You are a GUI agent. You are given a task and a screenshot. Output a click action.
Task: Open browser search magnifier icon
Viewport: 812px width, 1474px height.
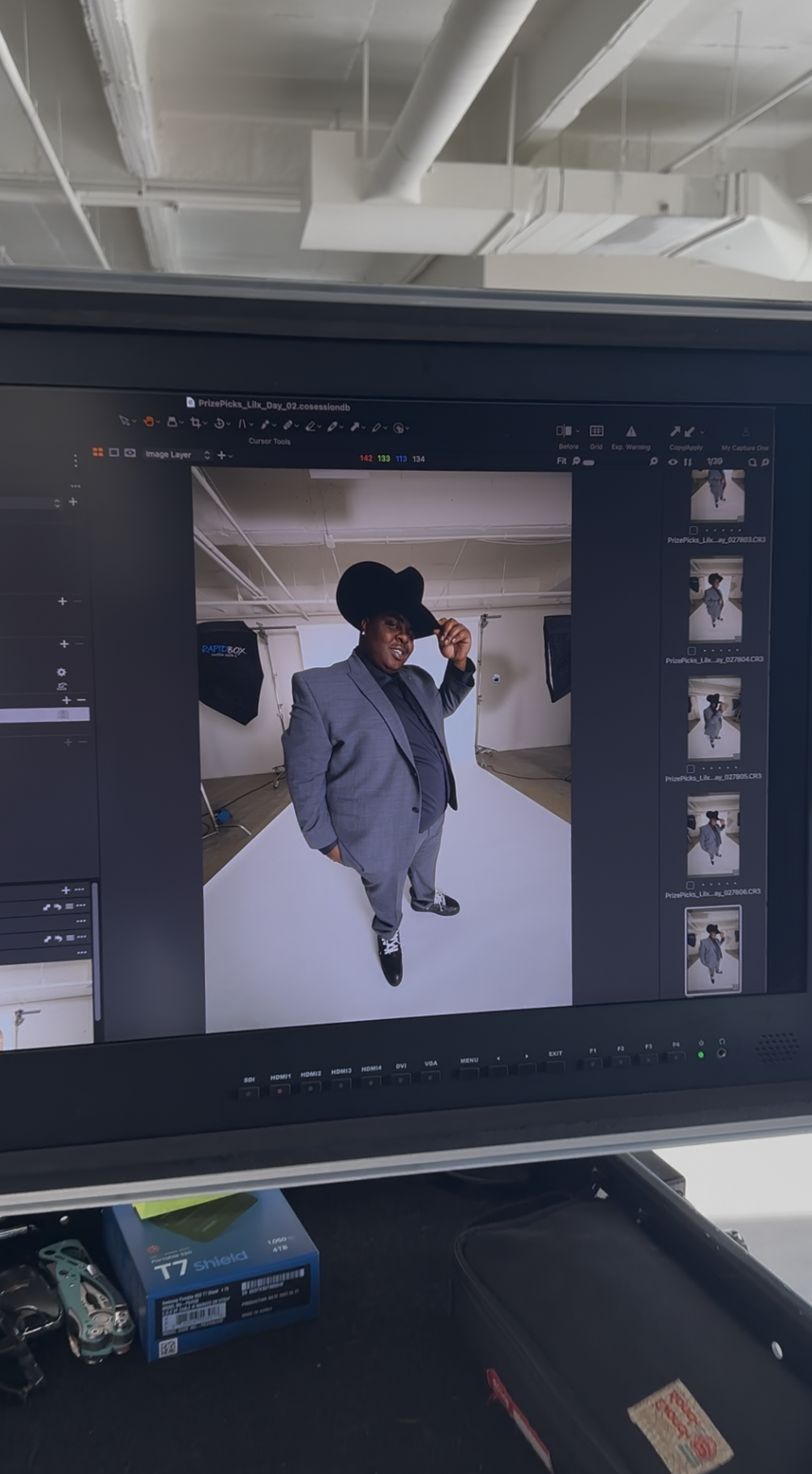(x=752, y=463)
